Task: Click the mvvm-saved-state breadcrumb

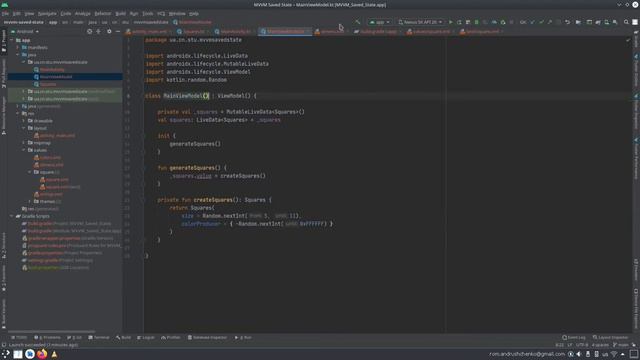Action: tap(24, 22)
